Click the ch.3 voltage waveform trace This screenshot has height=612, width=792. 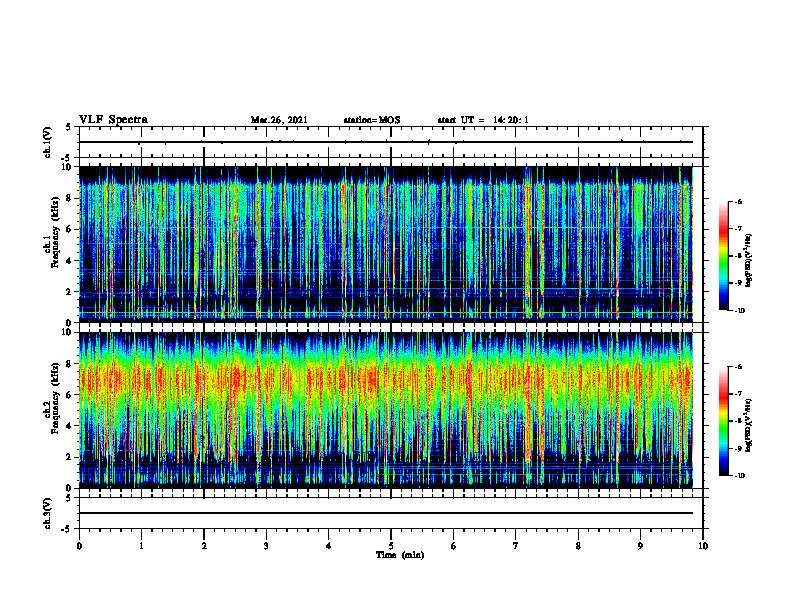[x=386, y=513]
